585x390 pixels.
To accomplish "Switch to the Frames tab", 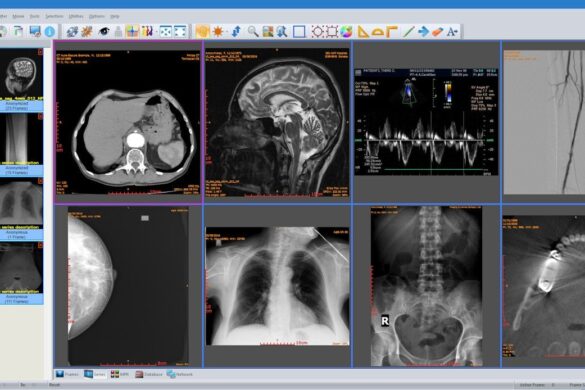I will [67, 374].
